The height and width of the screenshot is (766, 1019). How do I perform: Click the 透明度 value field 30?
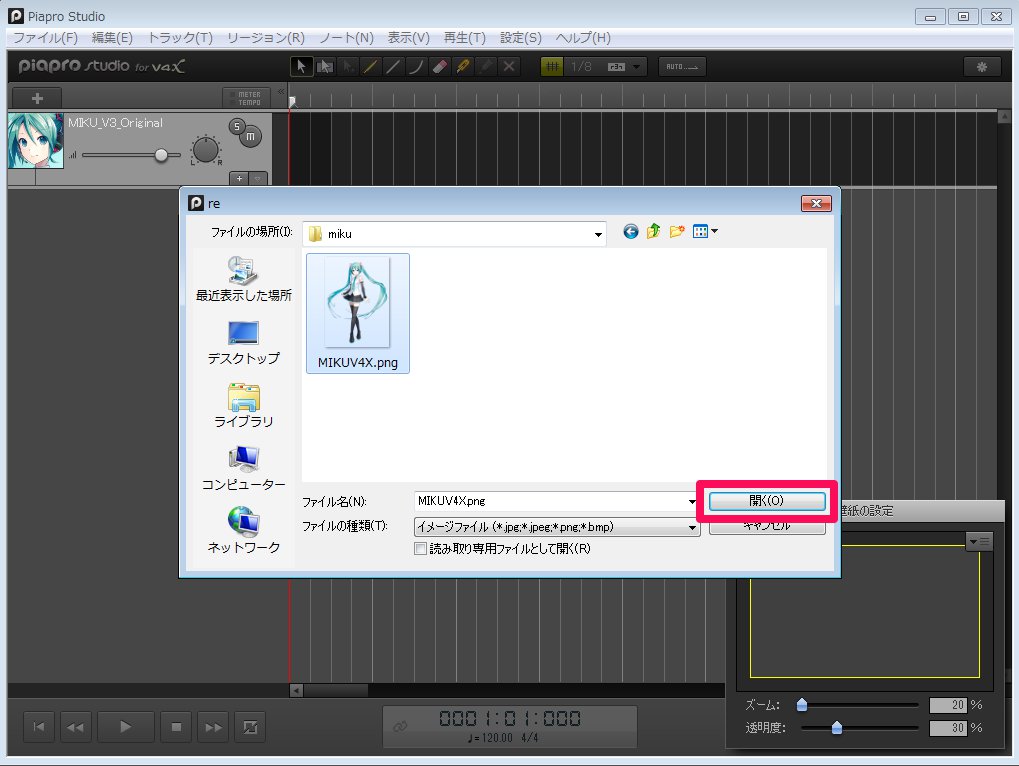pyautogui.click(x=948, y=728)
